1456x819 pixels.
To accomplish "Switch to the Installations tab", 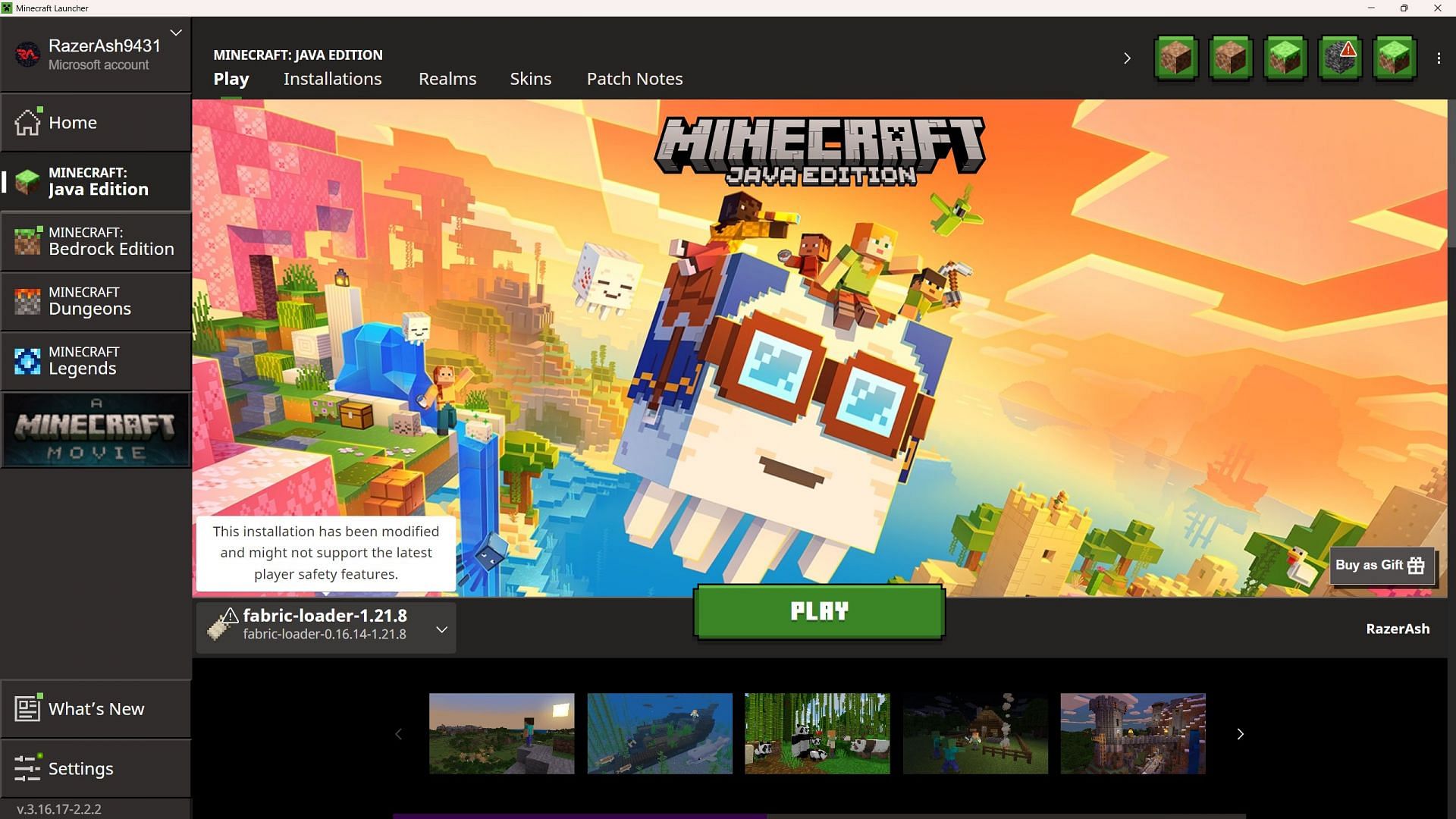I will (x=333, y=79).
